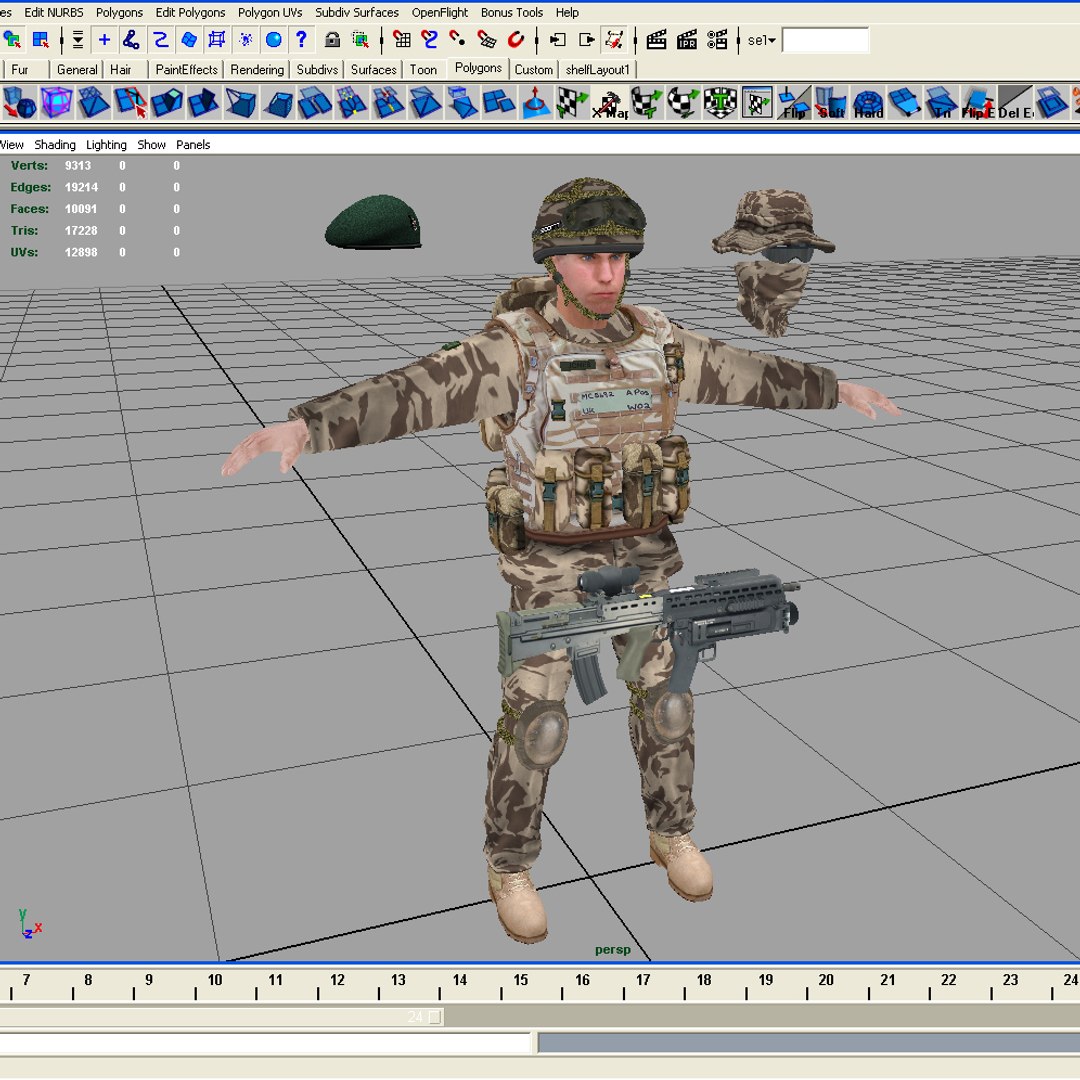This screenshot has width=1080, height=1080.
Task: Collapse the section handle left of the snap-to-grids magnet
Action: coord(382,40)
